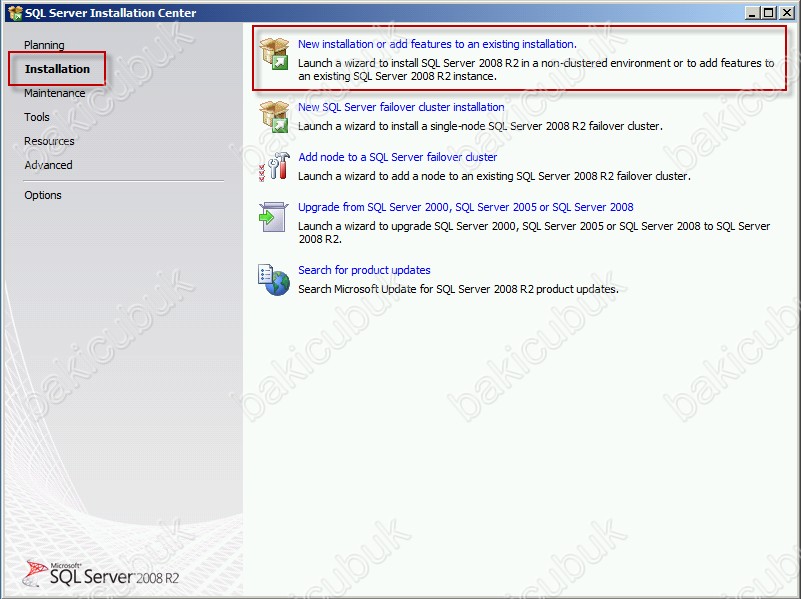801x599 pixels.
Task: Open the Options section
Action: pyautogui.click(x=43, y=195)
